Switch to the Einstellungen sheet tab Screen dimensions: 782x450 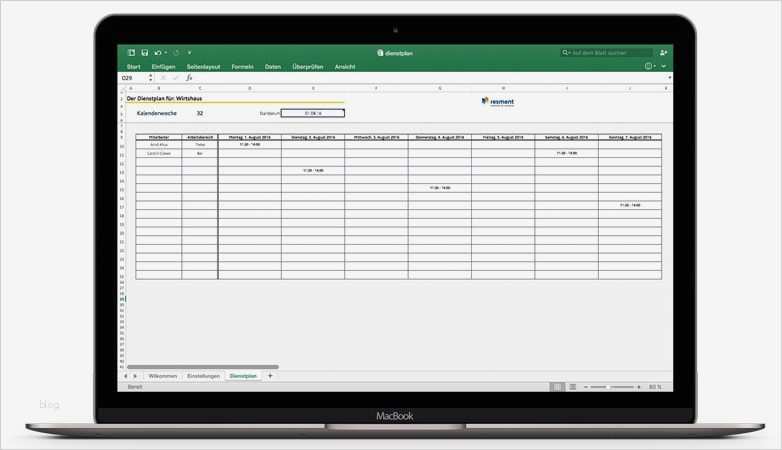[203, 376]
